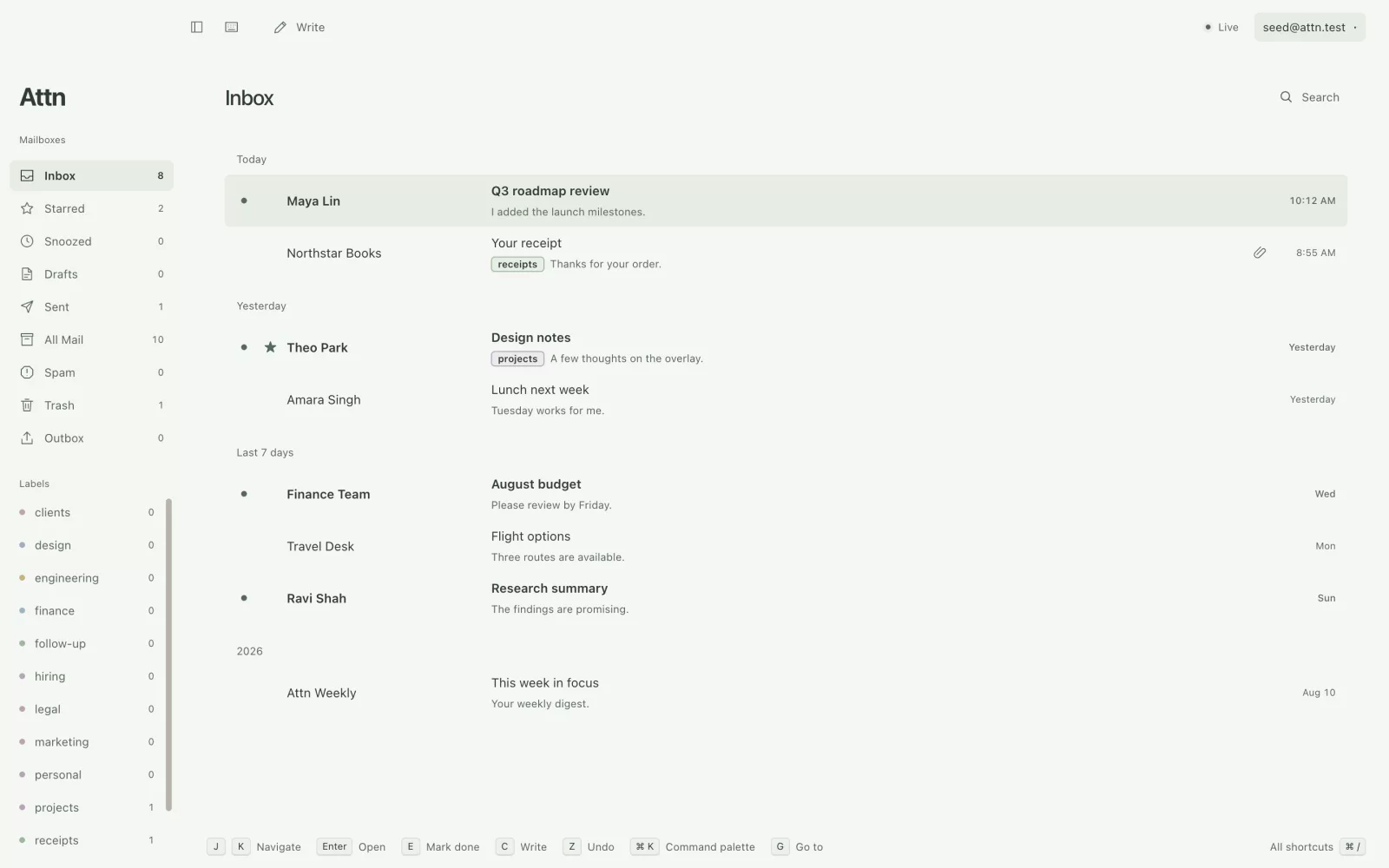Screen dimensions: 1389x868
Task: Toggle unread dot on Ravi Shah message
Action: click(244, 598)
